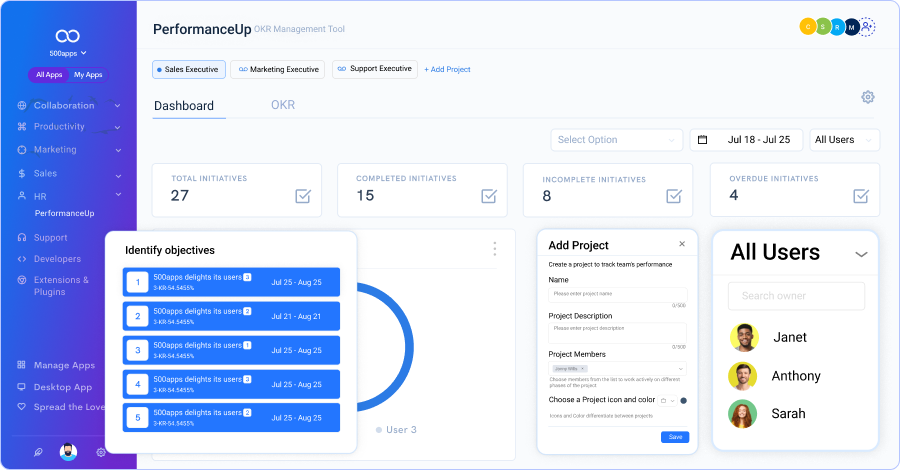Click the dashboard settings gear icon
Viewport: 900px width, 470px height.
[x=868, y=97]
